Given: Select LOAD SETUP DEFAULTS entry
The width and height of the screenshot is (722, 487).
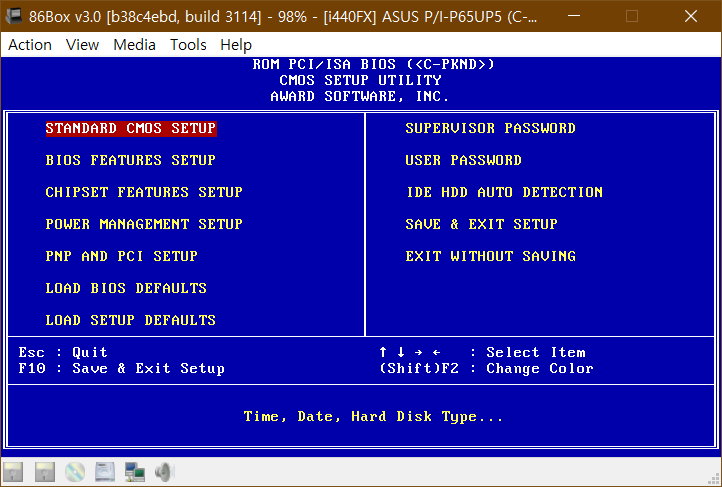Looking at the screenshot, I should (131, 320).
